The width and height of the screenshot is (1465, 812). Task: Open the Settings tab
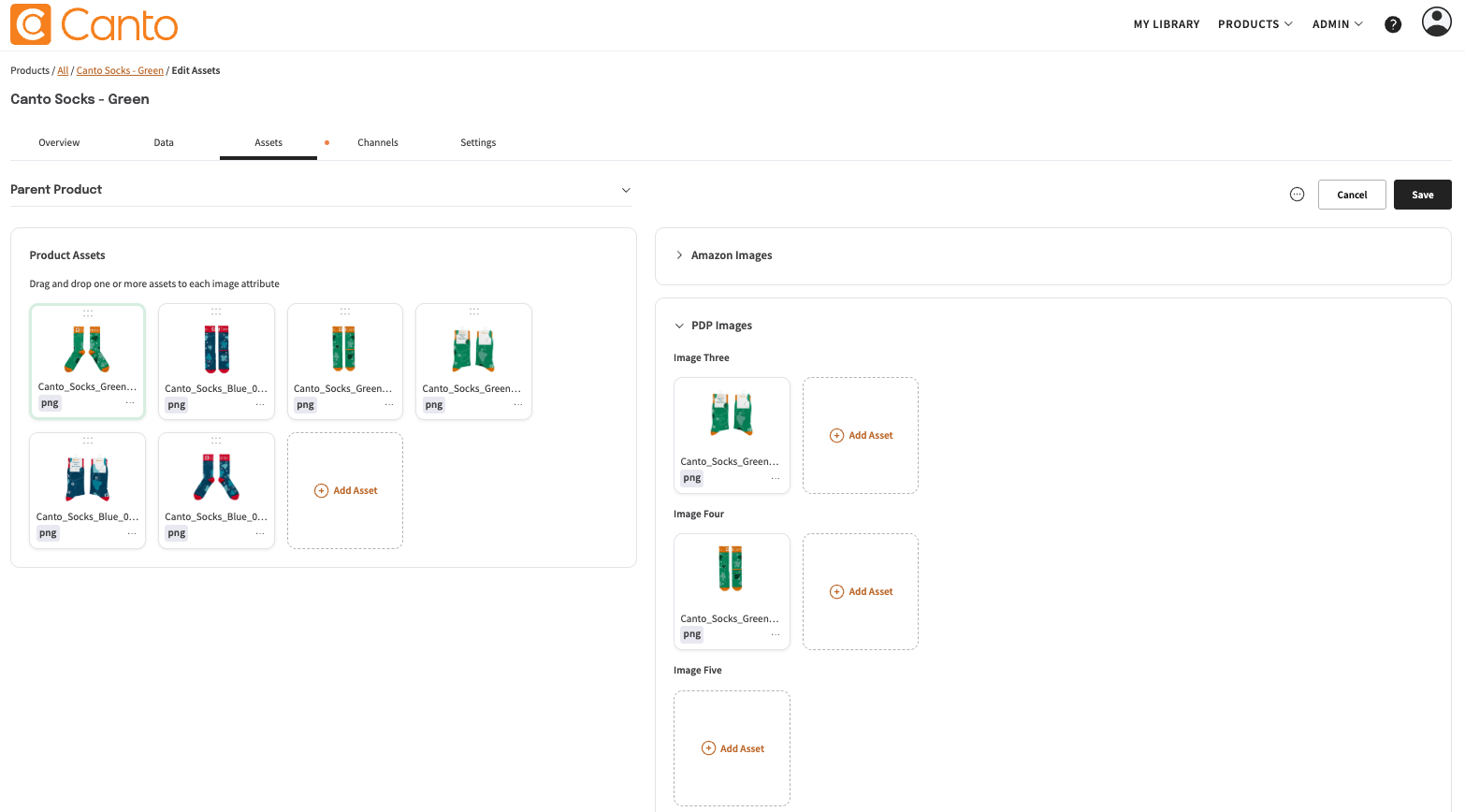(478, 142)
